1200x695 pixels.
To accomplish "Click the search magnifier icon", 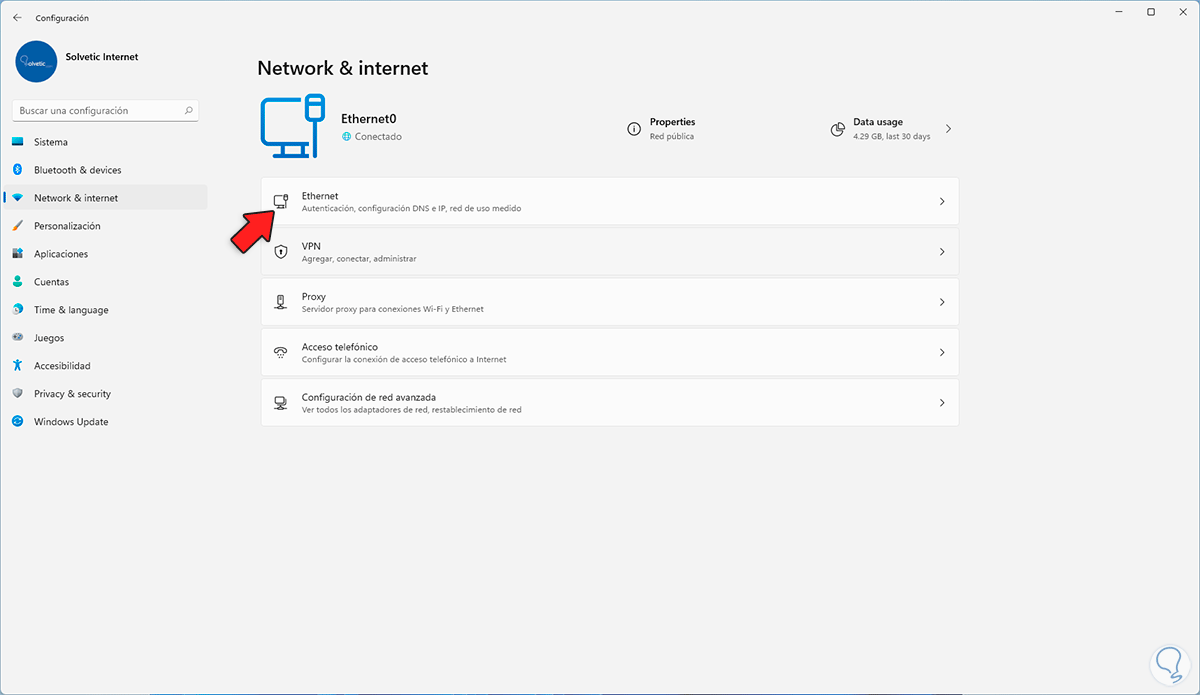I will (x=190, y=111).
